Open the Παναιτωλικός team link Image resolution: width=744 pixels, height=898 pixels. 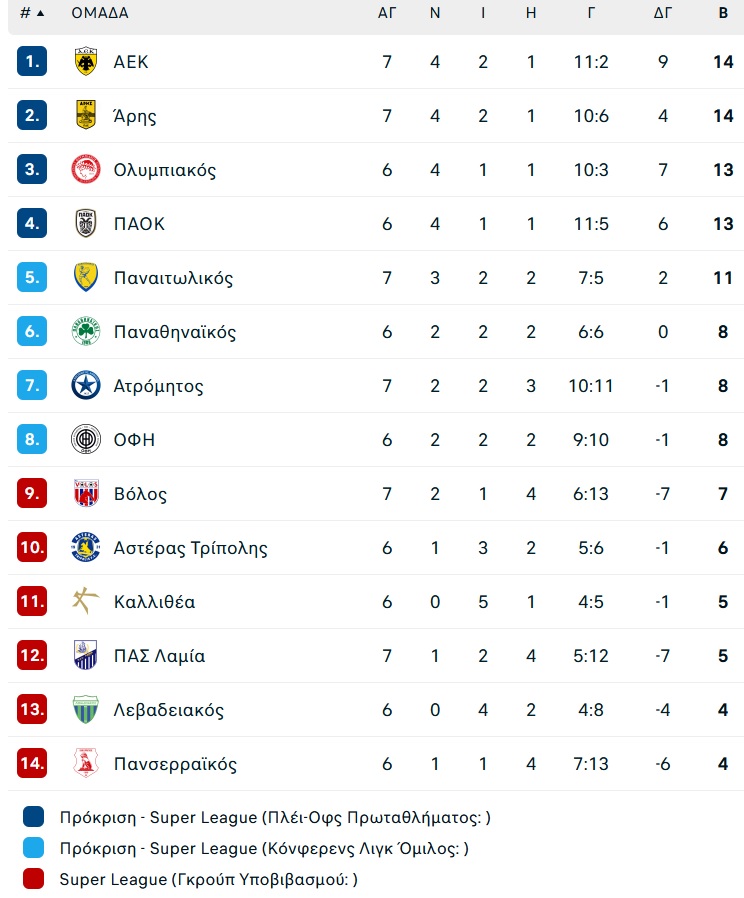174,278
